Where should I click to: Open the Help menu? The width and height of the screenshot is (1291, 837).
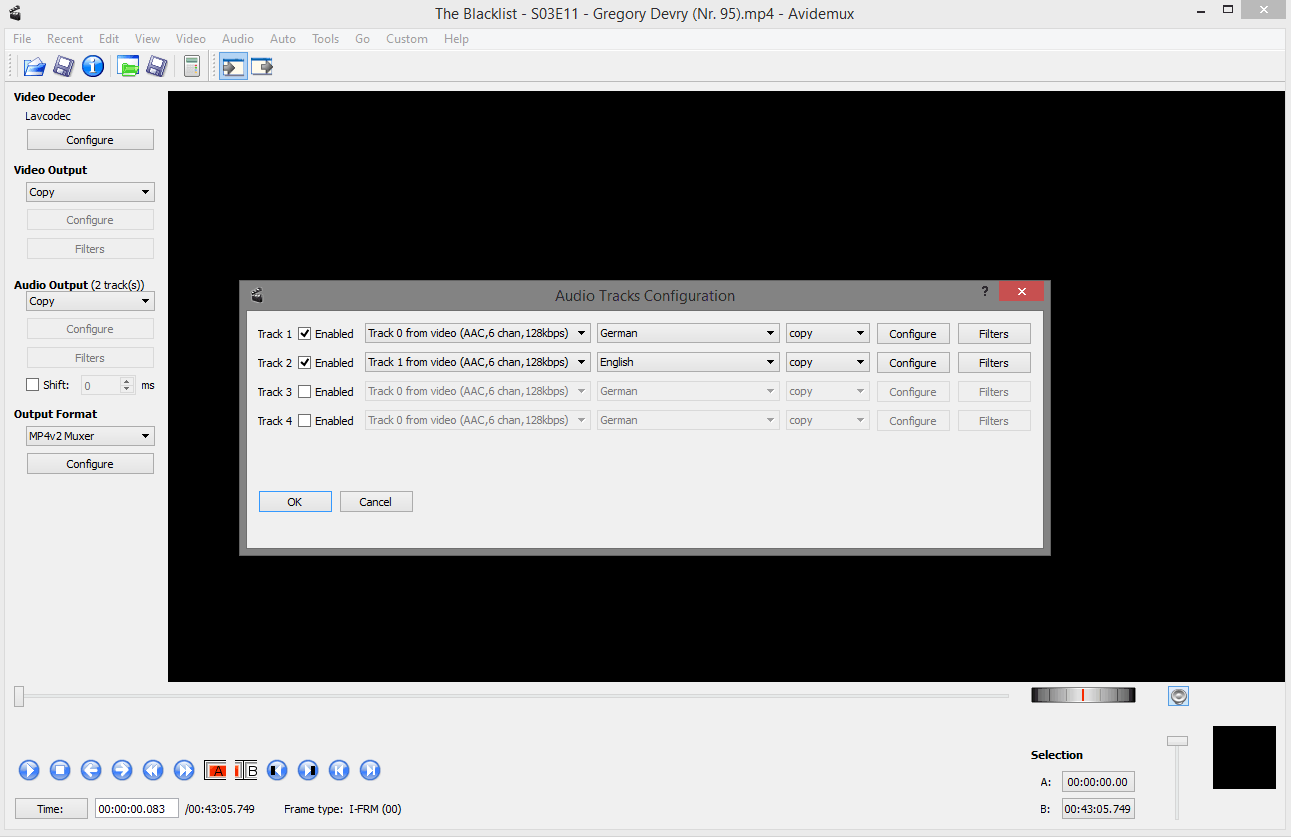456,39
